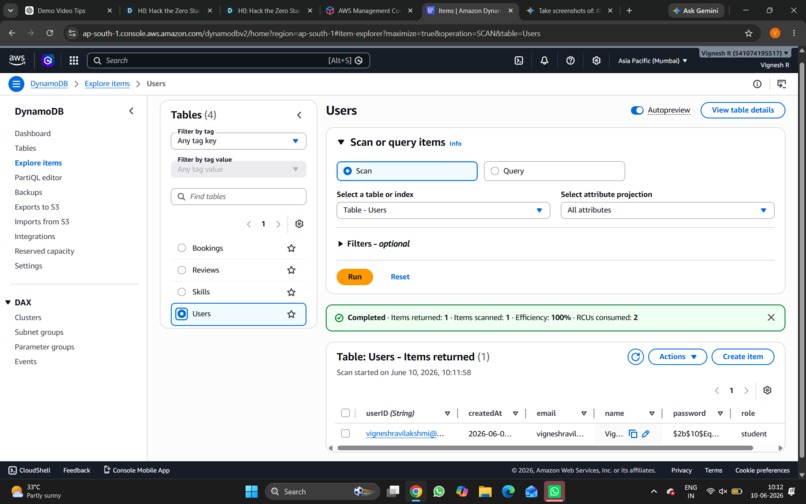
Task: Switch to the AWS Management Console tab
Action: [369, 10]
